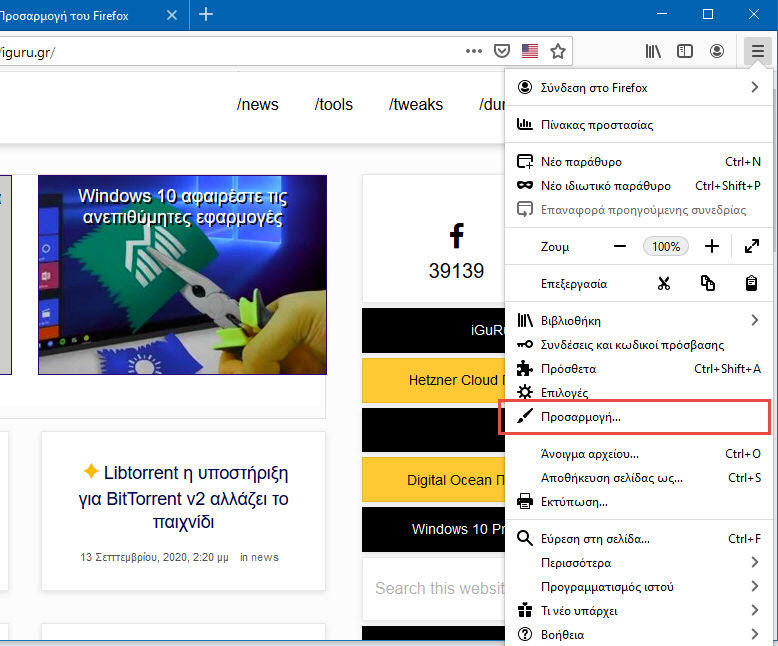Screen dimensions: 778x646
Task: Close the Προσαρμογή του Firefox tab
Action: pos(172,15)
